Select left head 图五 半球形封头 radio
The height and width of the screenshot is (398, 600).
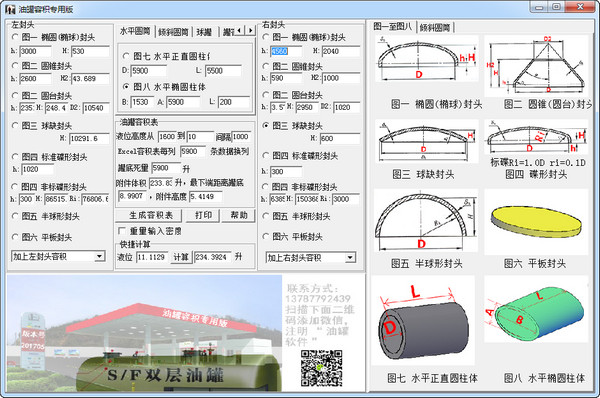pos(15,216)
